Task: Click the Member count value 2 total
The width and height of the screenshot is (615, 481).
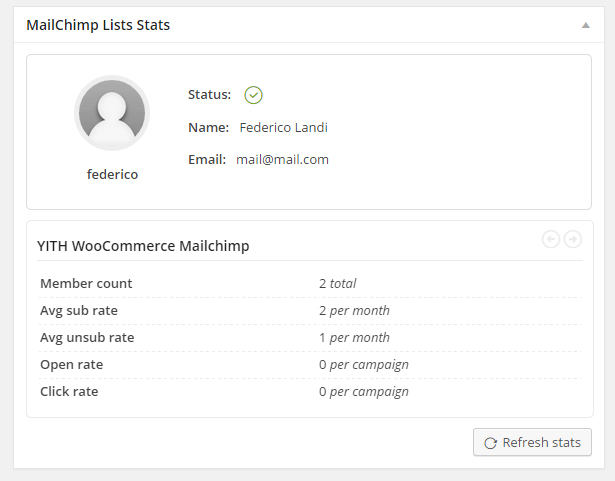Action: click(337, 284)
